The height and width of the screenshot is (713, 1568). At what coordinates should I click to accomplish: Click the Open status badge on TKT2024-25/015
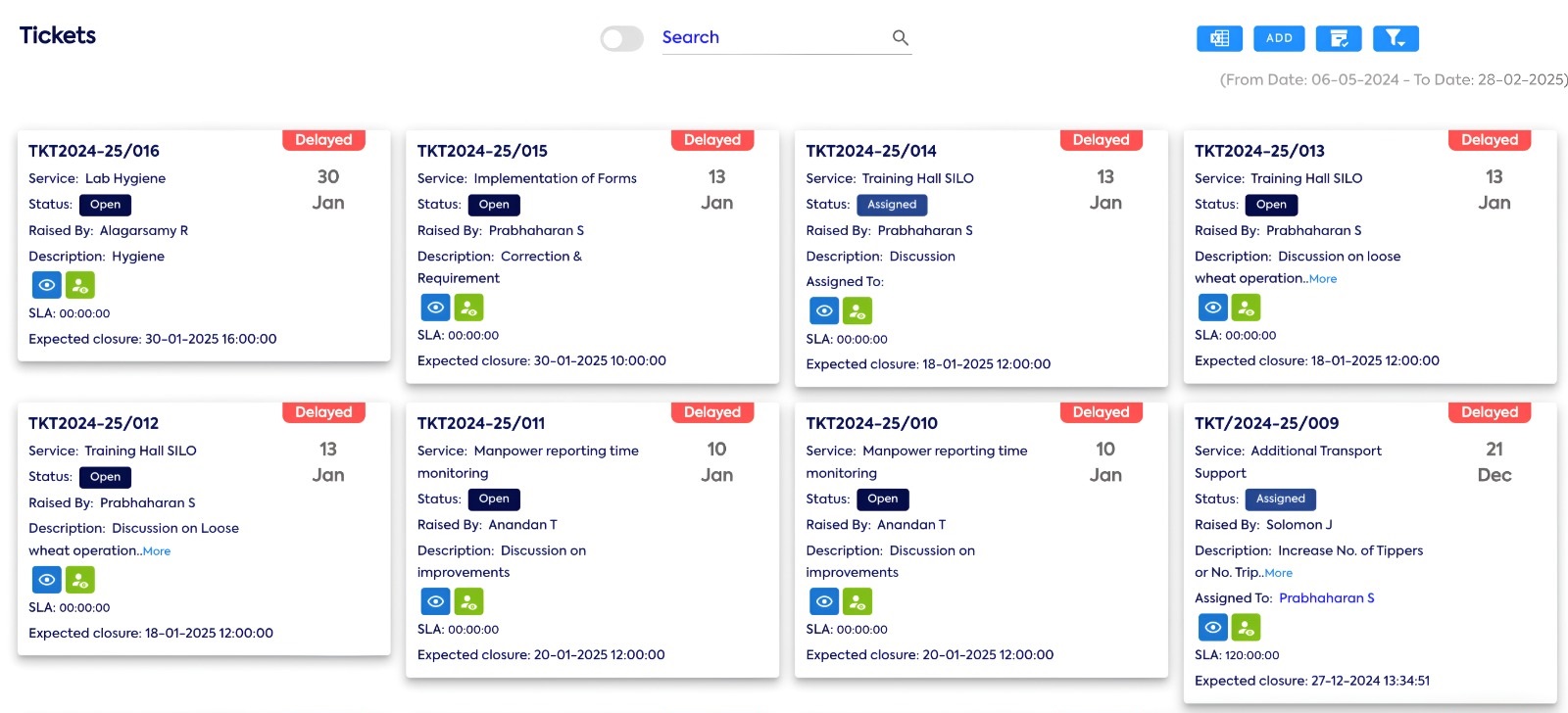coord(494,205)
